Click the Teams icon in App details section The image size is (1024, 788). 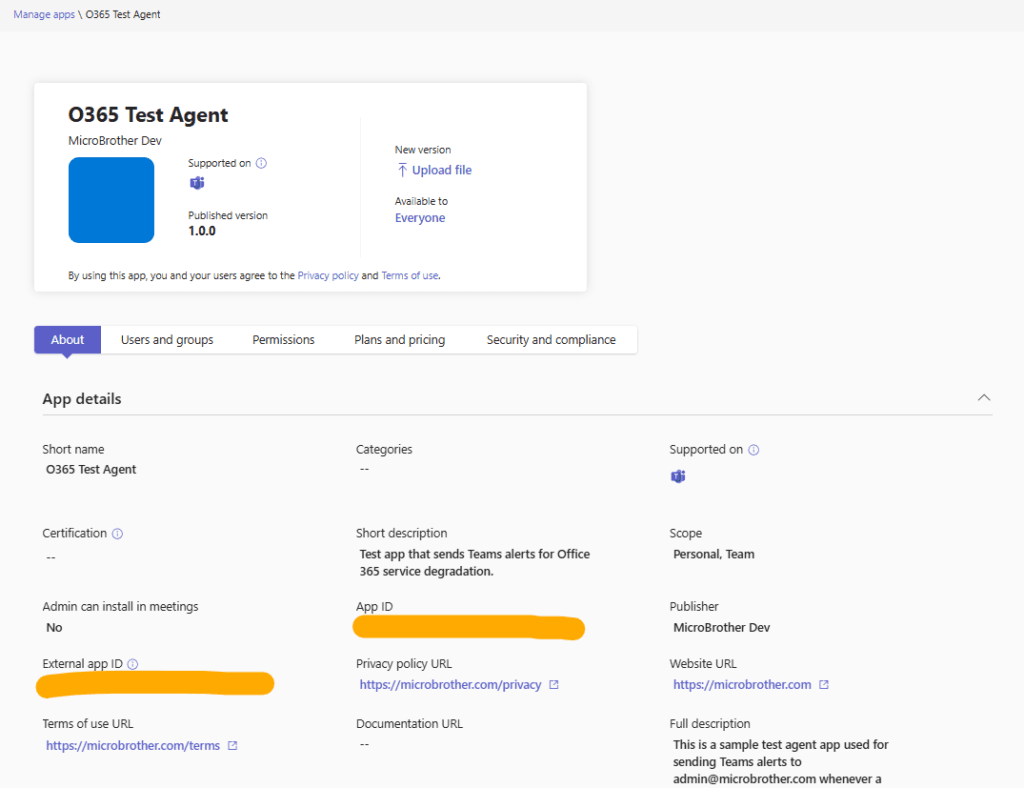point(678,476)
